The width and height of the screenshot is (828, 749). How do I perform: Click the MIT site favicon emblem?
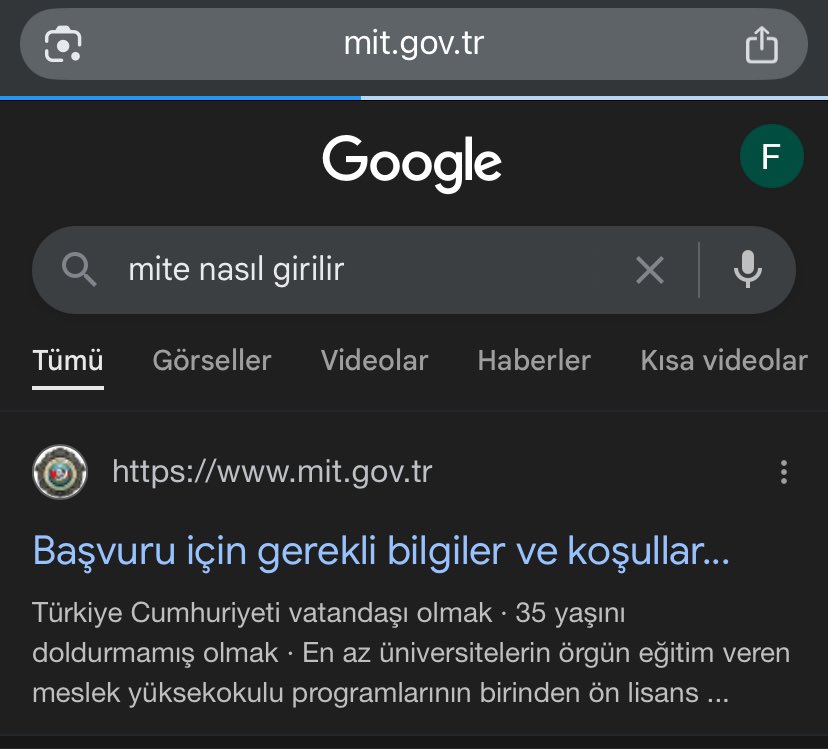click(x=60, y=472)
